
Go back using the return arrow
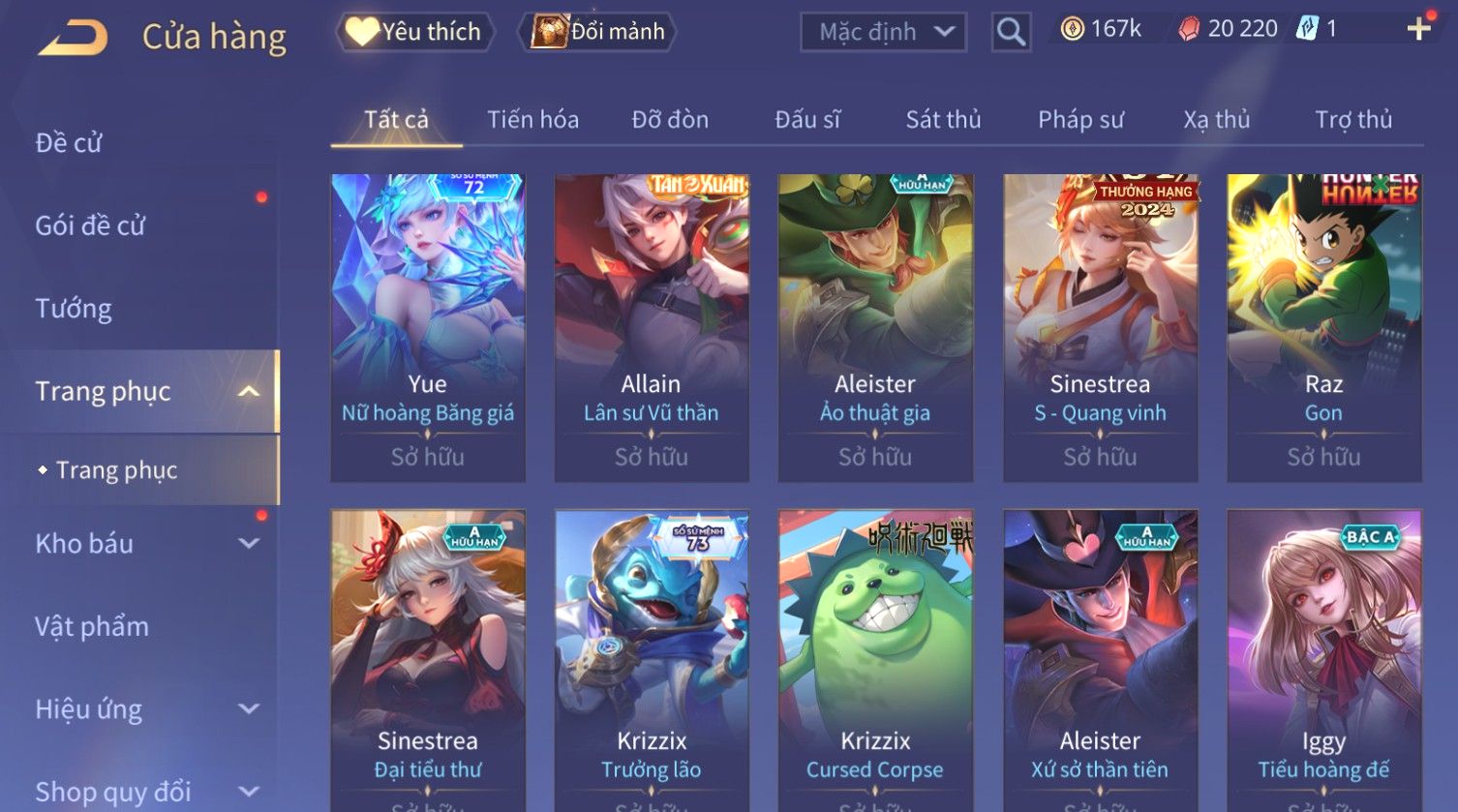[73, 38]
